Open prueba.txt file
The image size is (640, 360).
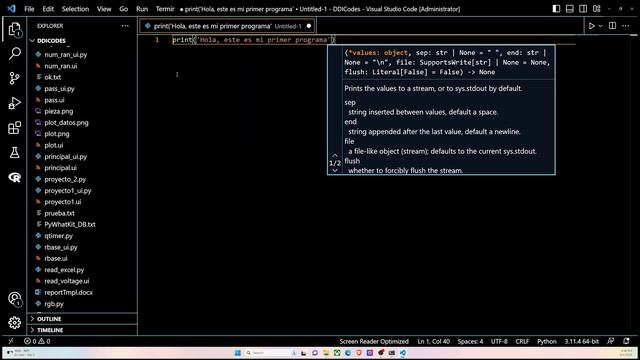point(59,213)
